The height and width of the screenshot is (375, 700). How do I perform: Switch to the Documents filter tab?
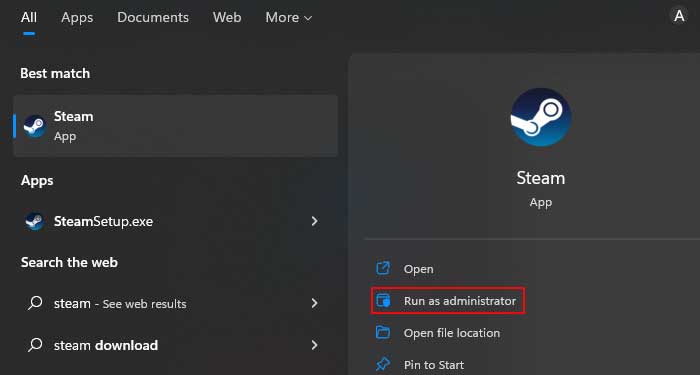point(153,17)
